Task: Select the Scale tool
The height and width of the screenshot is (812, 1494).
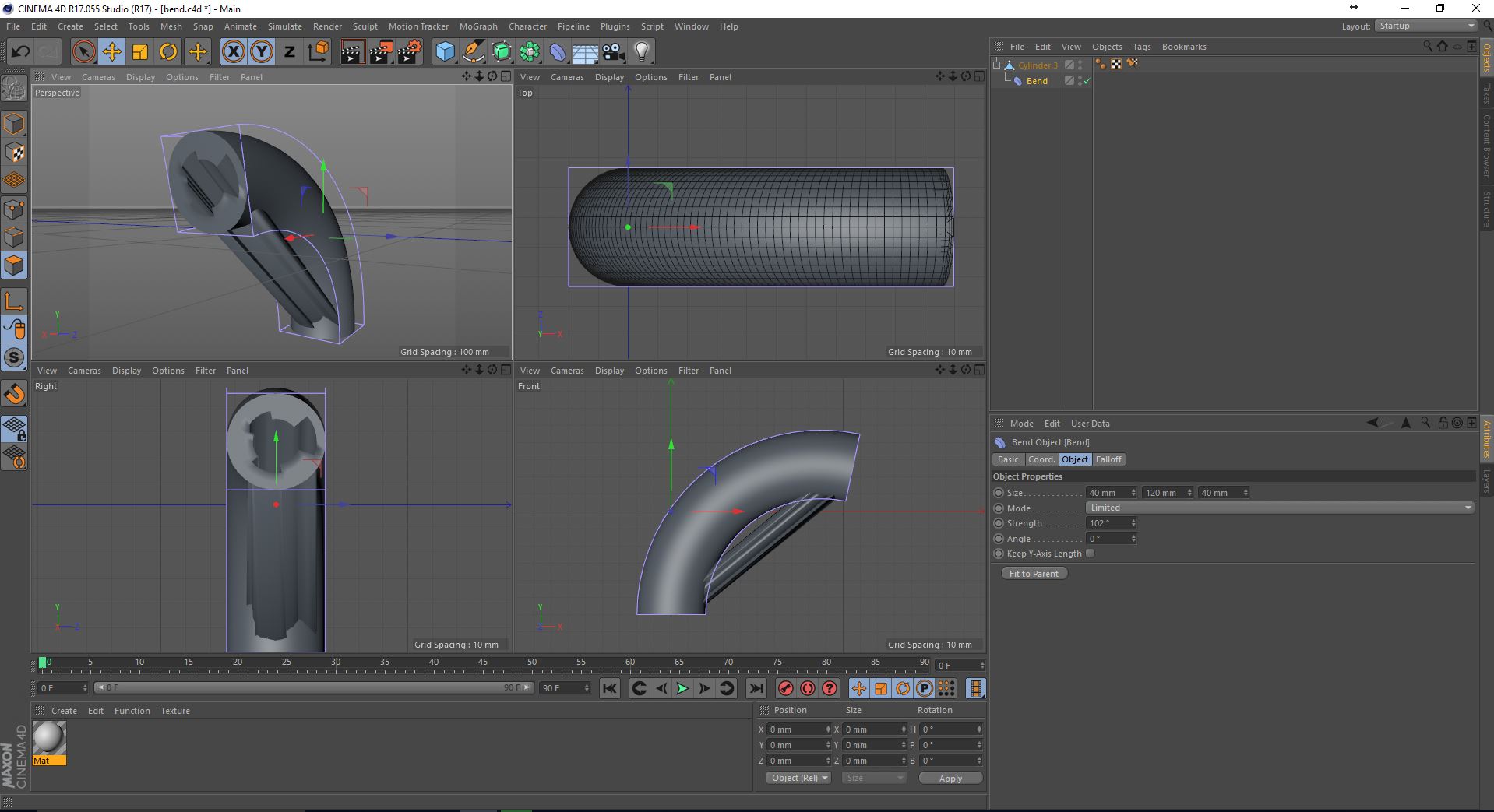Action: pyautogui.click(x=140, y=52)
